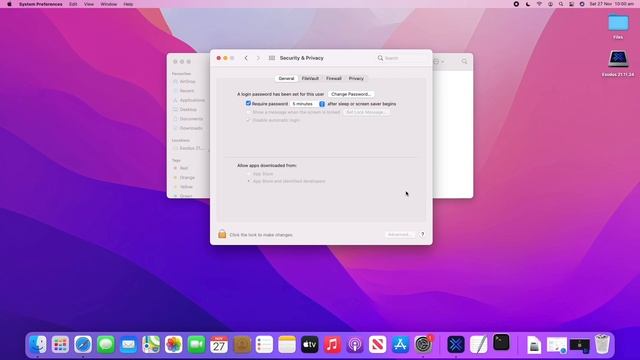
Task: Toggle Do Not Disturb moon icon
Action: (528, 4)
